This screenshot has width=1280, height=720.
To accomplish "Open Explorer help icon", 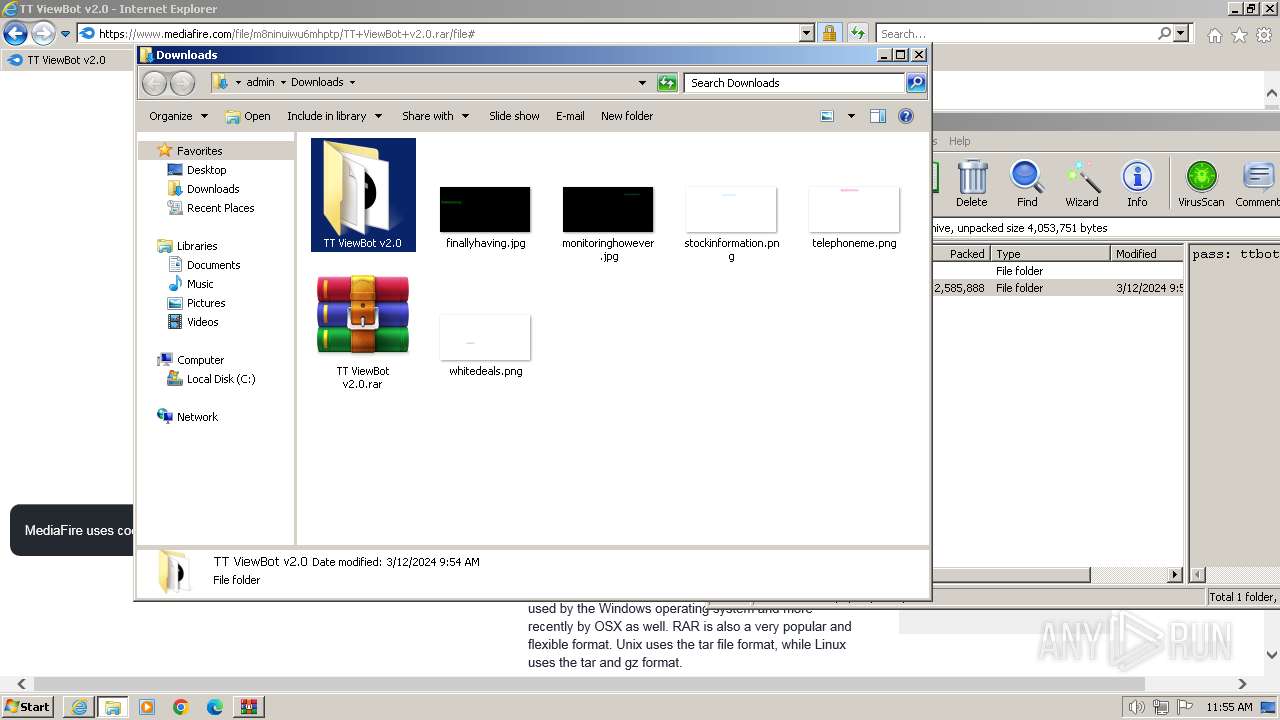I will [x=906, y=116].
